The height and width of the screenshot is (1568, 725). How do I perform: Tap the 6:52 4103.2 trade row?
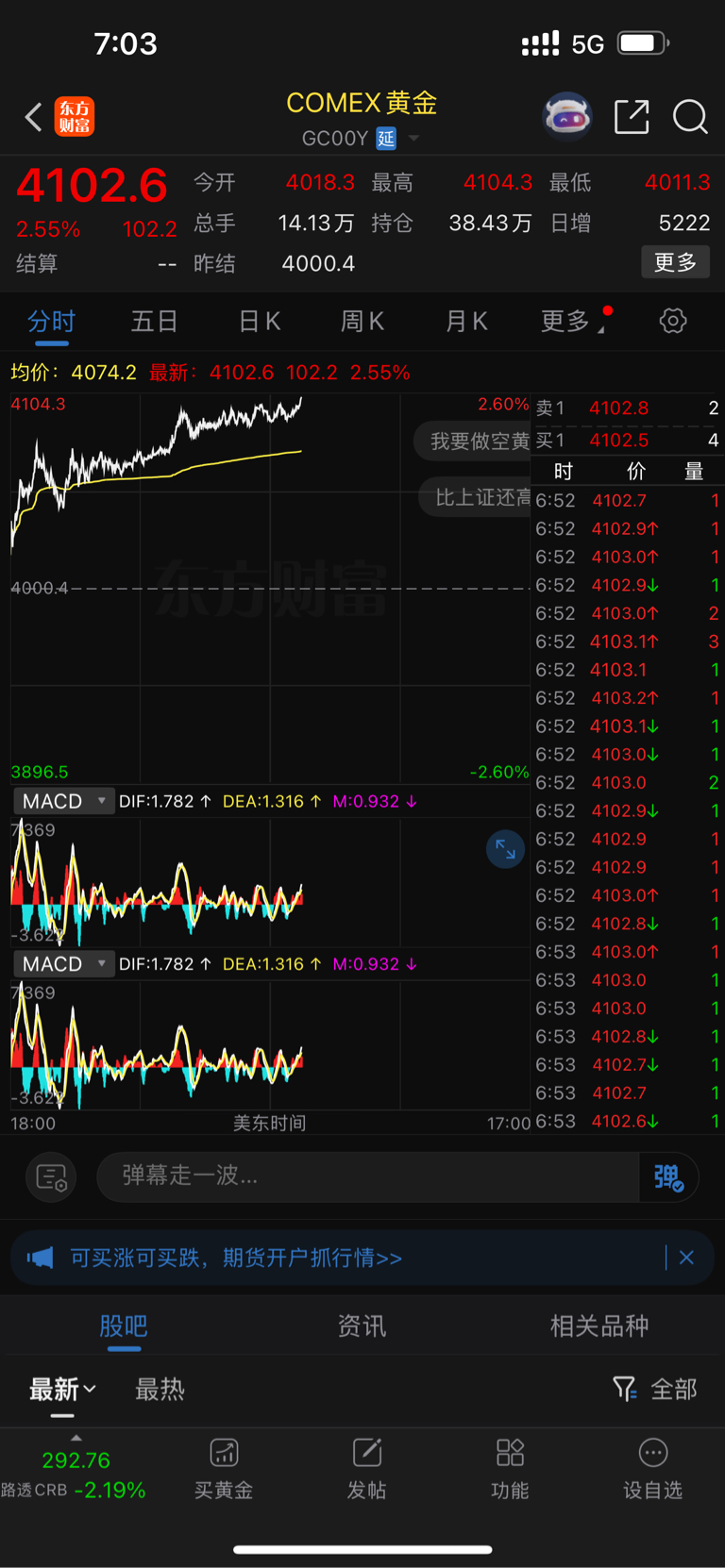[x=627, y=698]
